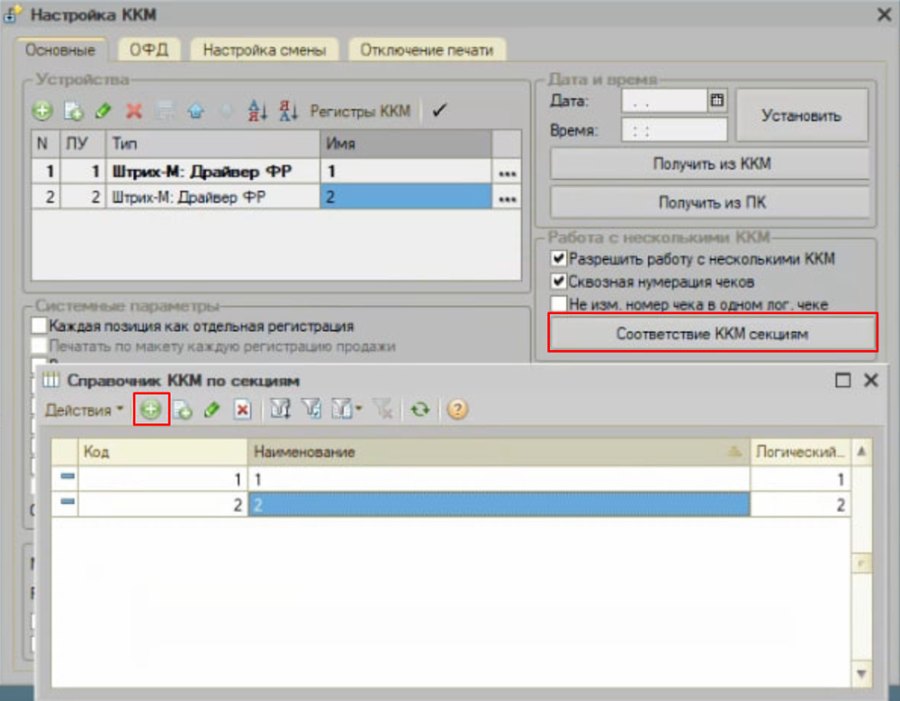Sort devices ascending in Устройства toolbar
Viewport: 900px width, 701px height.
pyautogui.click(x=257, y=110)
